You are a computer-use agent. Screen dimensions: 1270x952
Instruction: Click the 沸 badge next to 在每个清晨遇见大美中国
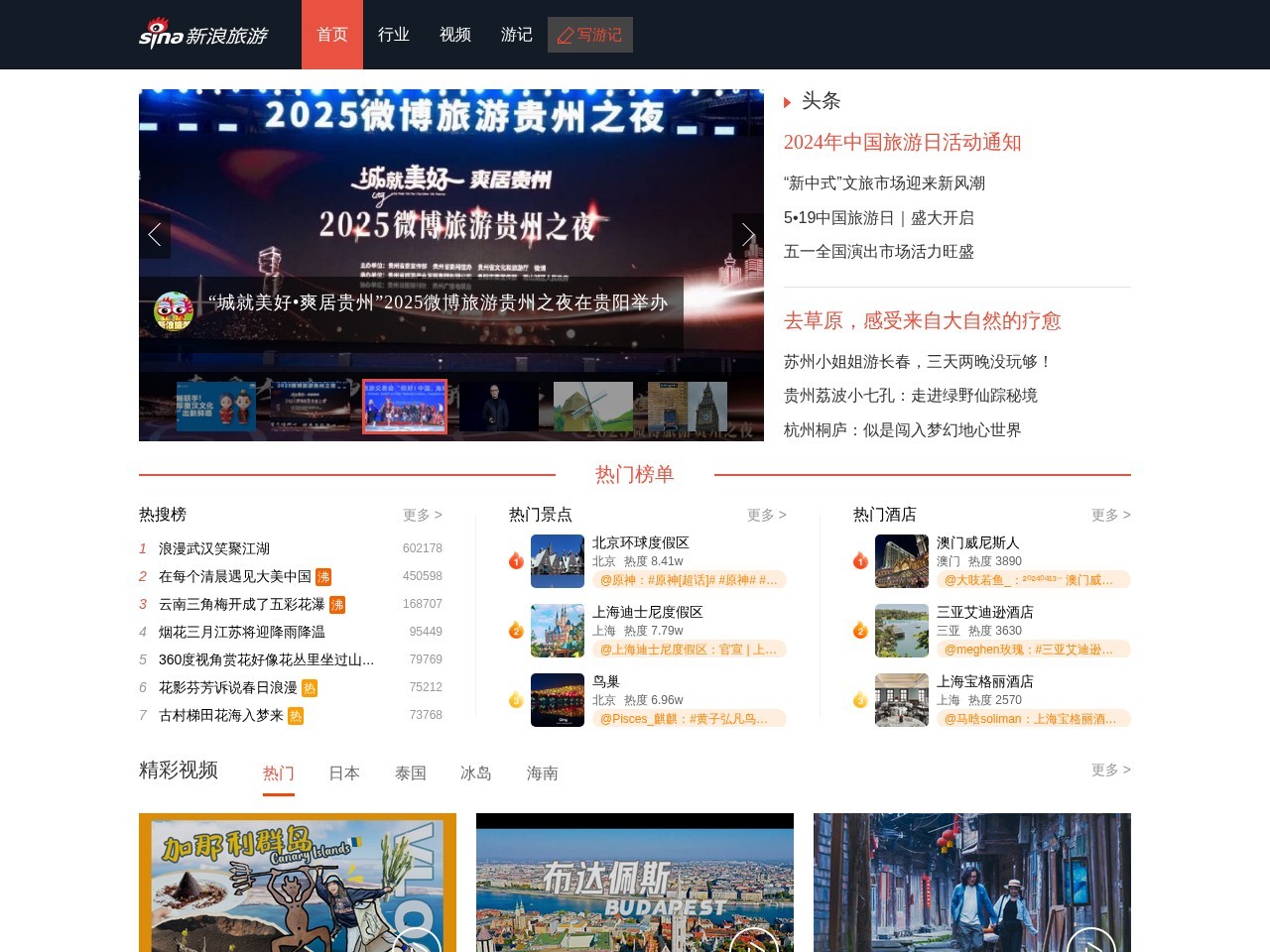click(323, 576)
